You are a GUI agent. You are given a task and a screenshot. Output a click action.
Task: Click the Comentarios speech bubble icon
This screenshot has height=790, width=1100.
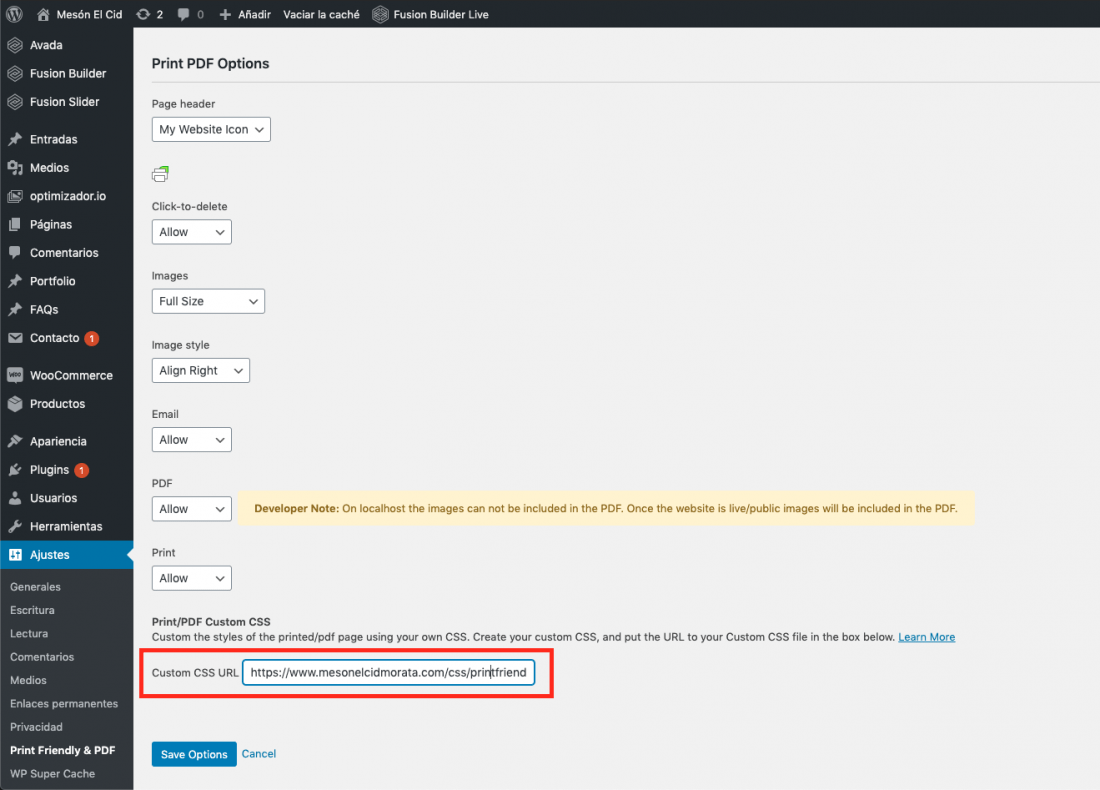(x=15, y=253)
